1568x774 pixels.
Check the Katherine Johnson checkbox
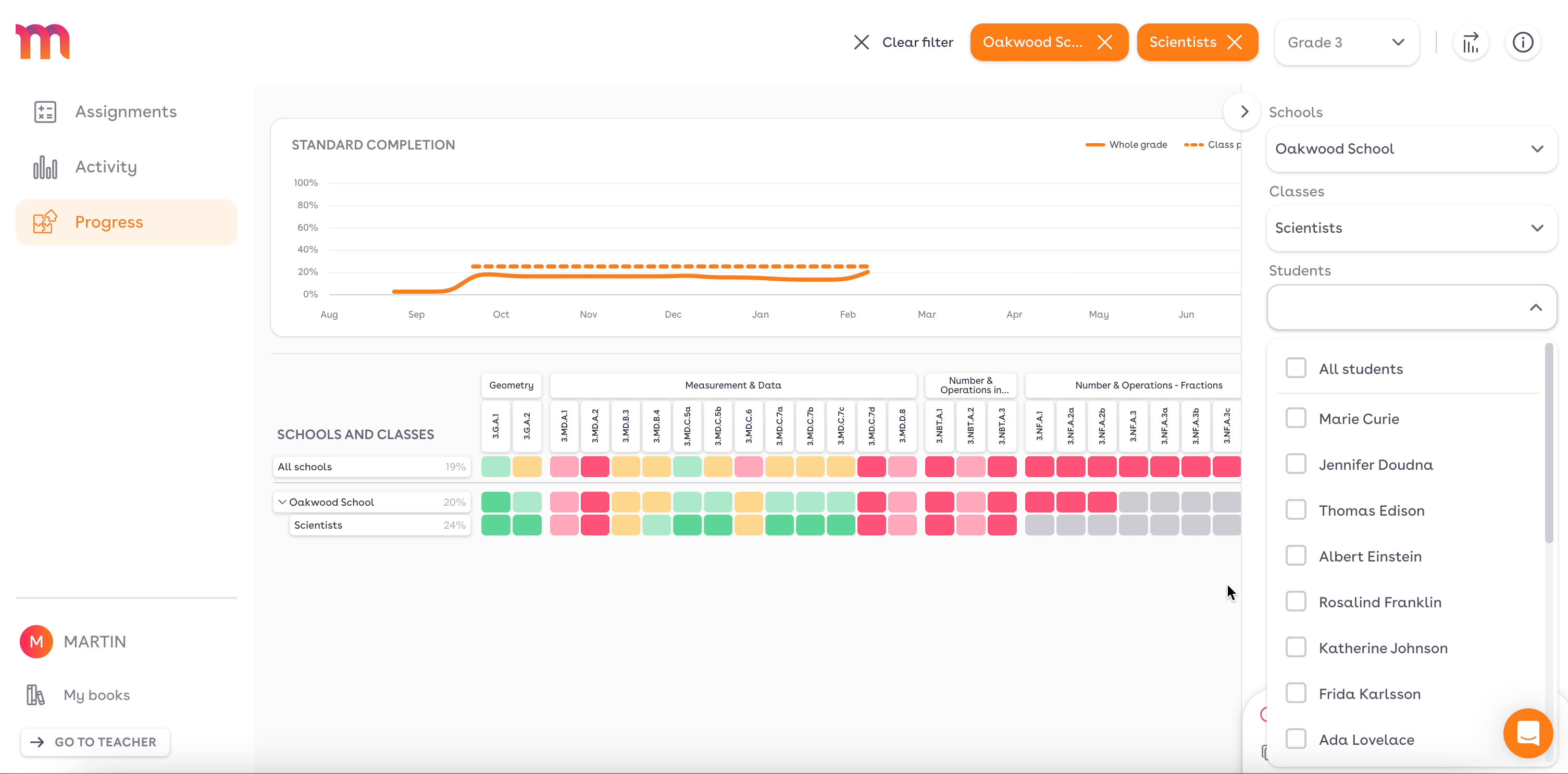click(x=1296, y=647)
